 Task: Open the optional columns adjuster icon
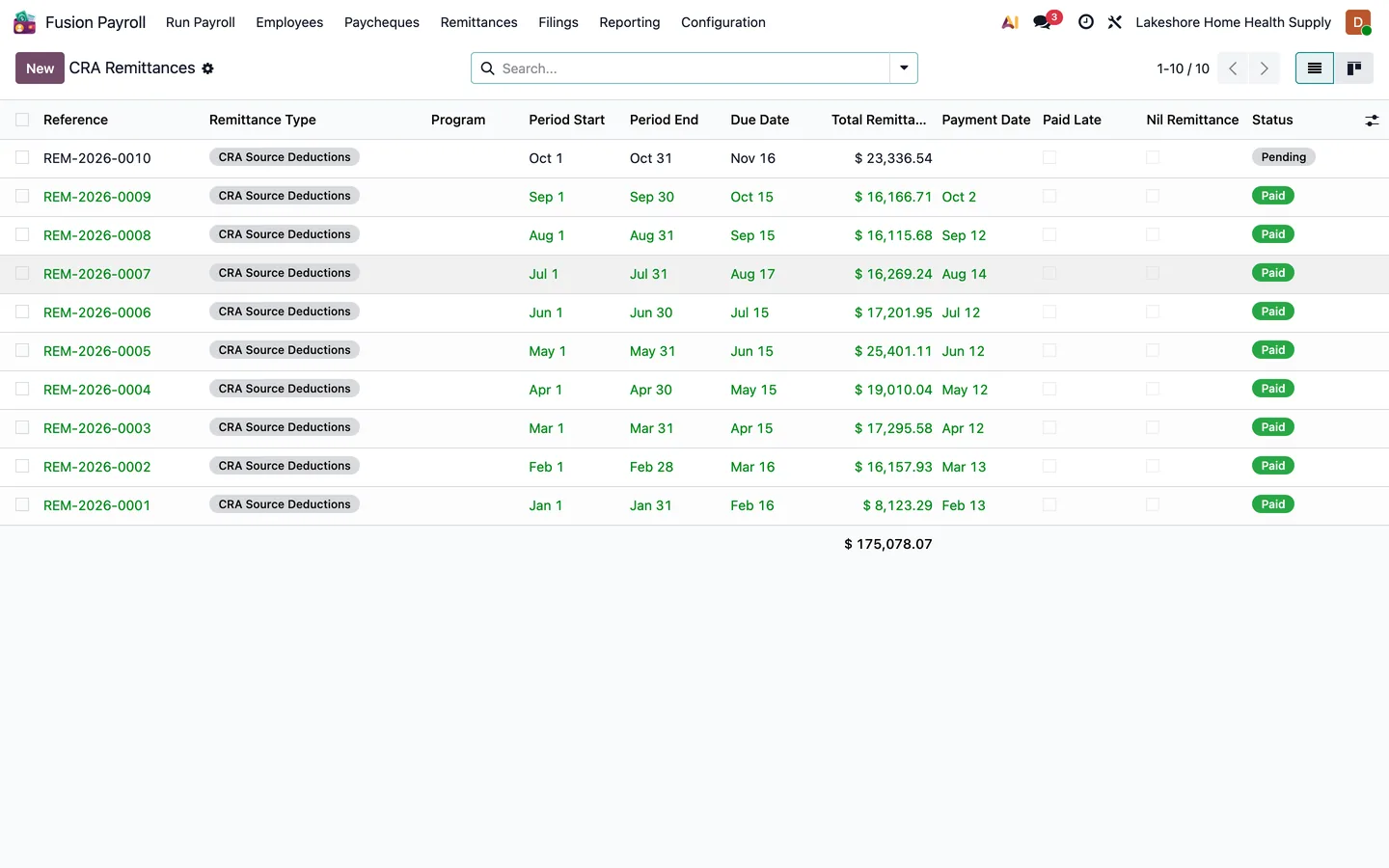1372,121
